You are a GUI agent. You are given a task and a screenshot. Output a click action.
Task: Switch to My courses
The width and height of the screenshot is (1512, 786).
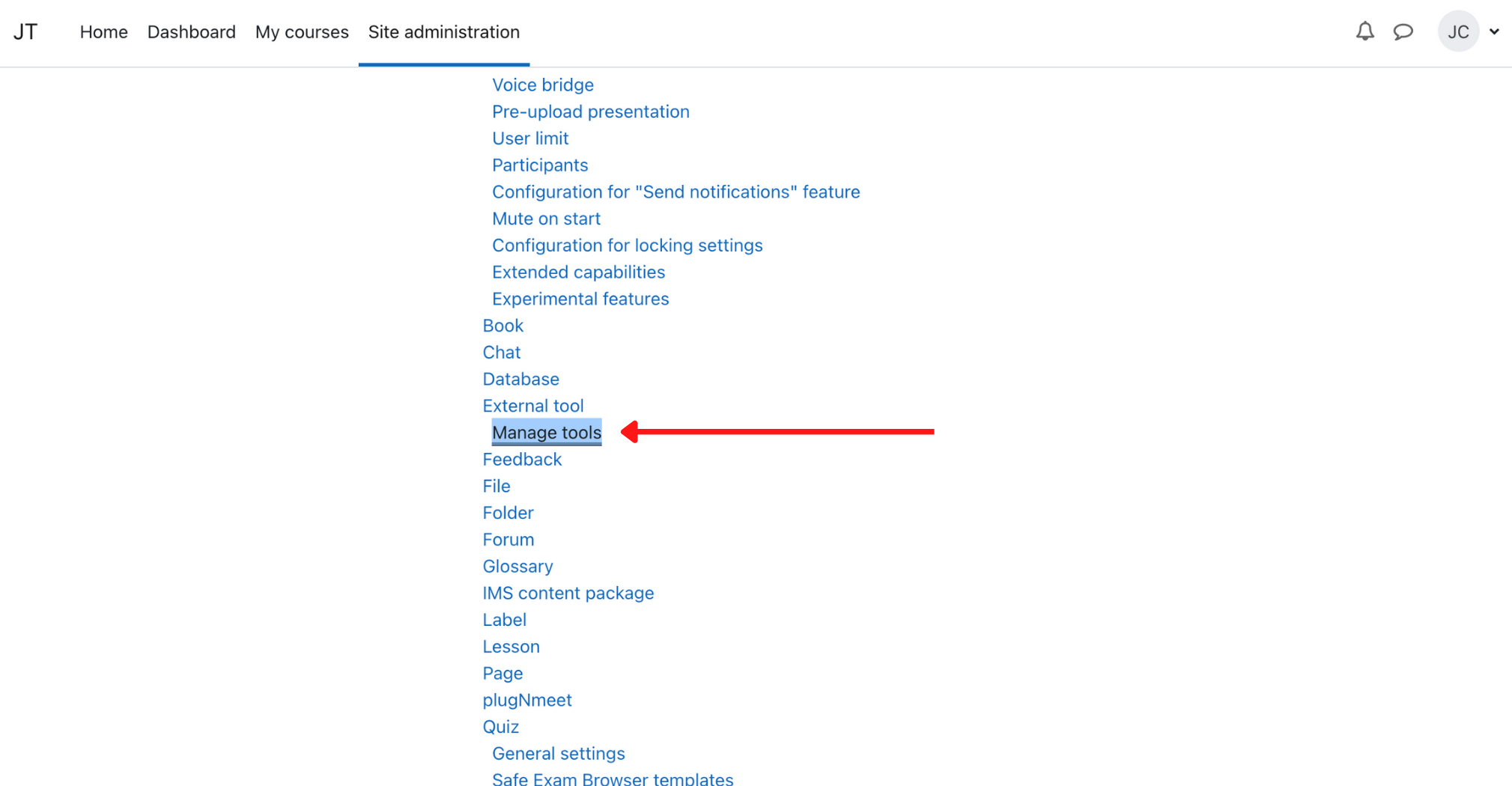(x=302, y=32)
